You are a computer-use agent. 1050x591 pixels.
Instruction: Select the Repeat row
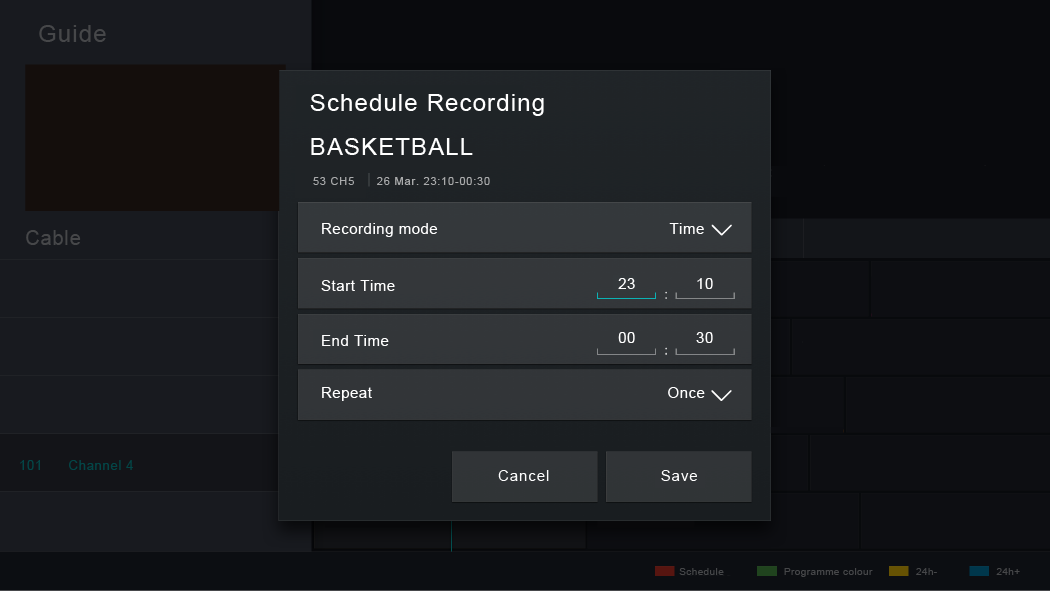pos(524,394)
